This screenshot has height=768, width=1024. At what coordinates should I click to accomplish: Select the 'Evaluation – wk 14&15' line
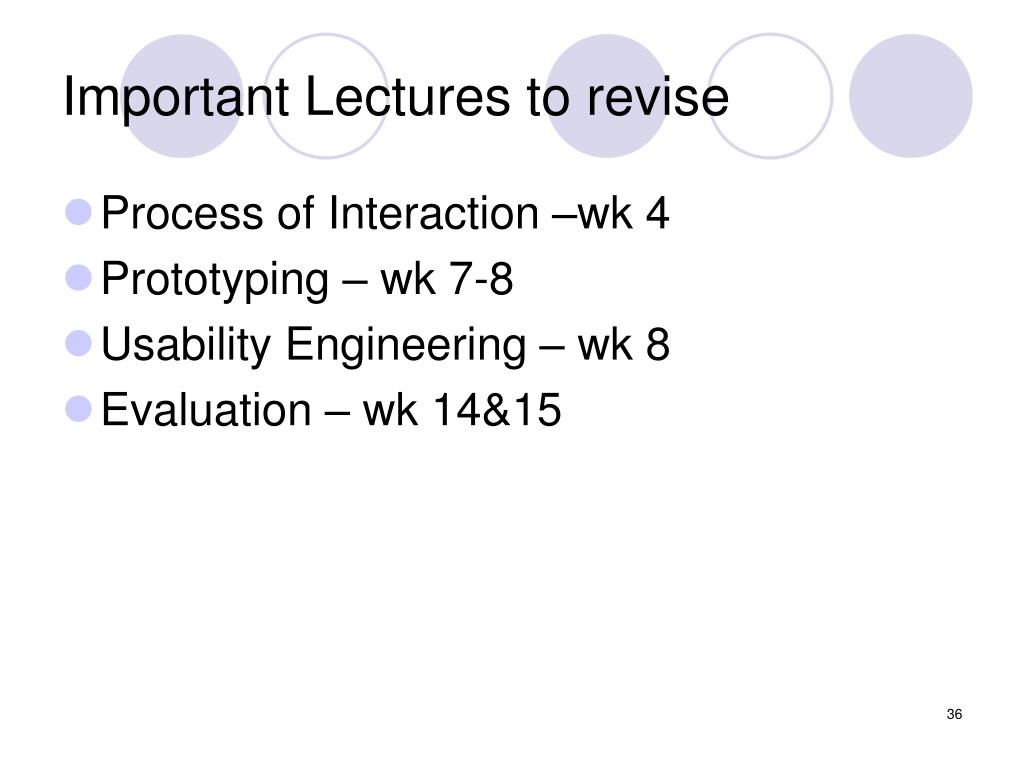(331, 410)
